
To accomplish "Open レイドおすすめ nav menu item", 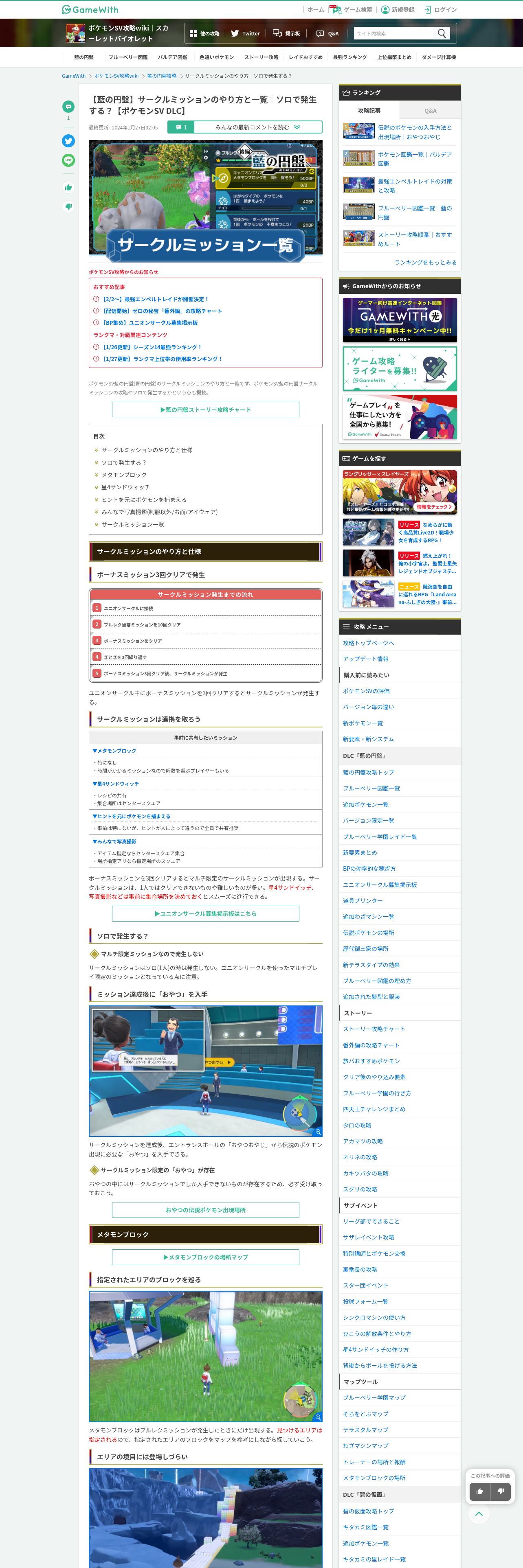I will 305,57.
